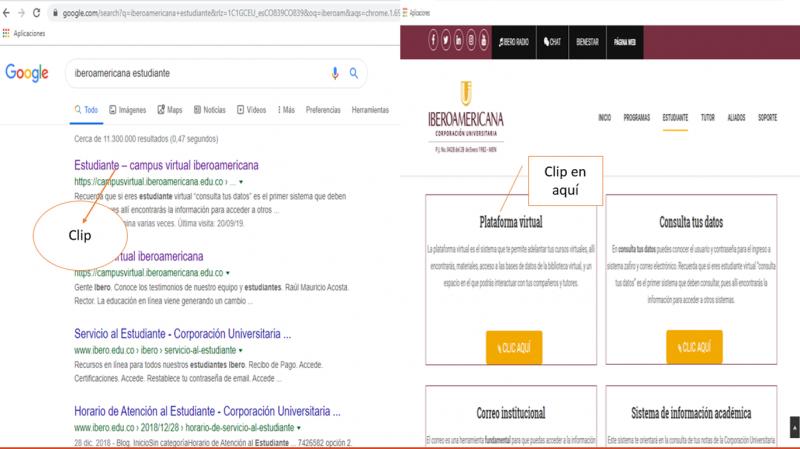This screenshot has width=800, height=449.
Task: Open Servicio al Estudiante - Corporación Universitaria result
Action: tap(183, 334)
